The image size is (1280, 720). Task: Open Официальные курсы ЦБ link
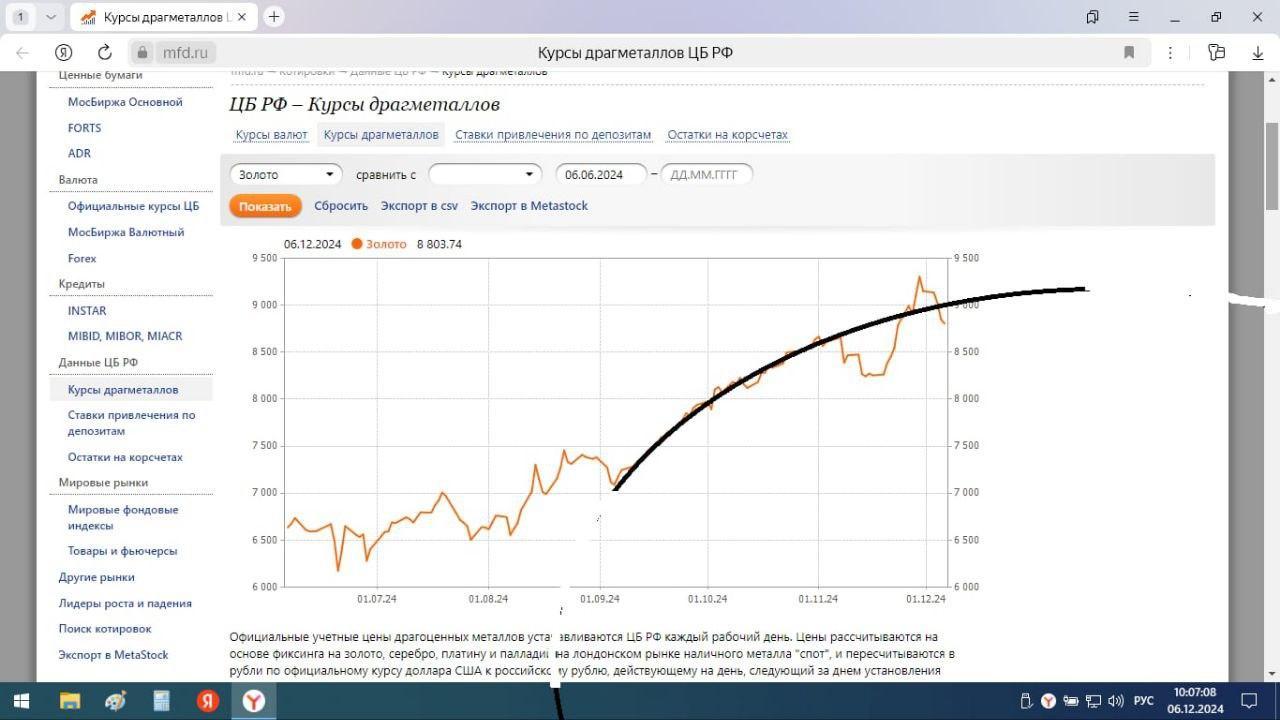133,206
